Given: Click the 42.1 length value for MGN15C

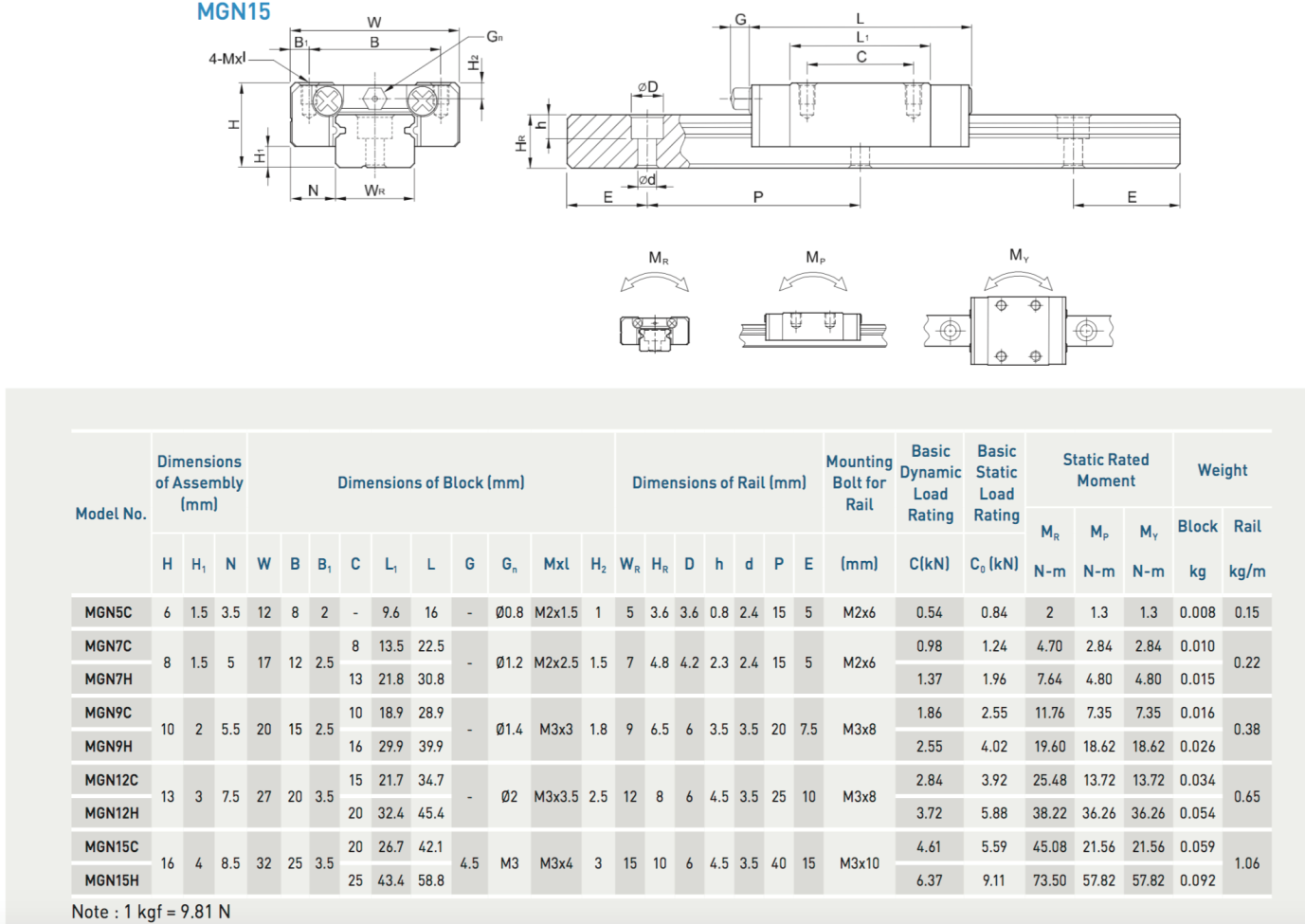Looking at the screenshot, I should click(431, 847).
